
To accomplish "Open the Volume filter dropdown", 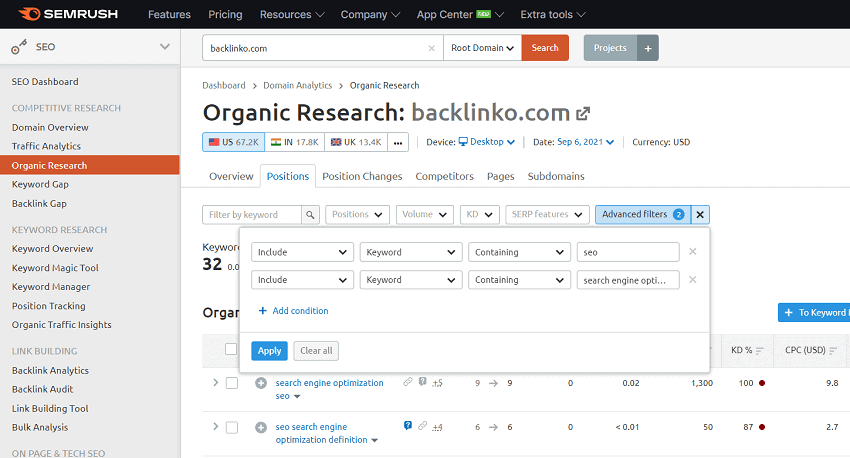I will click(x=424, y=215).
